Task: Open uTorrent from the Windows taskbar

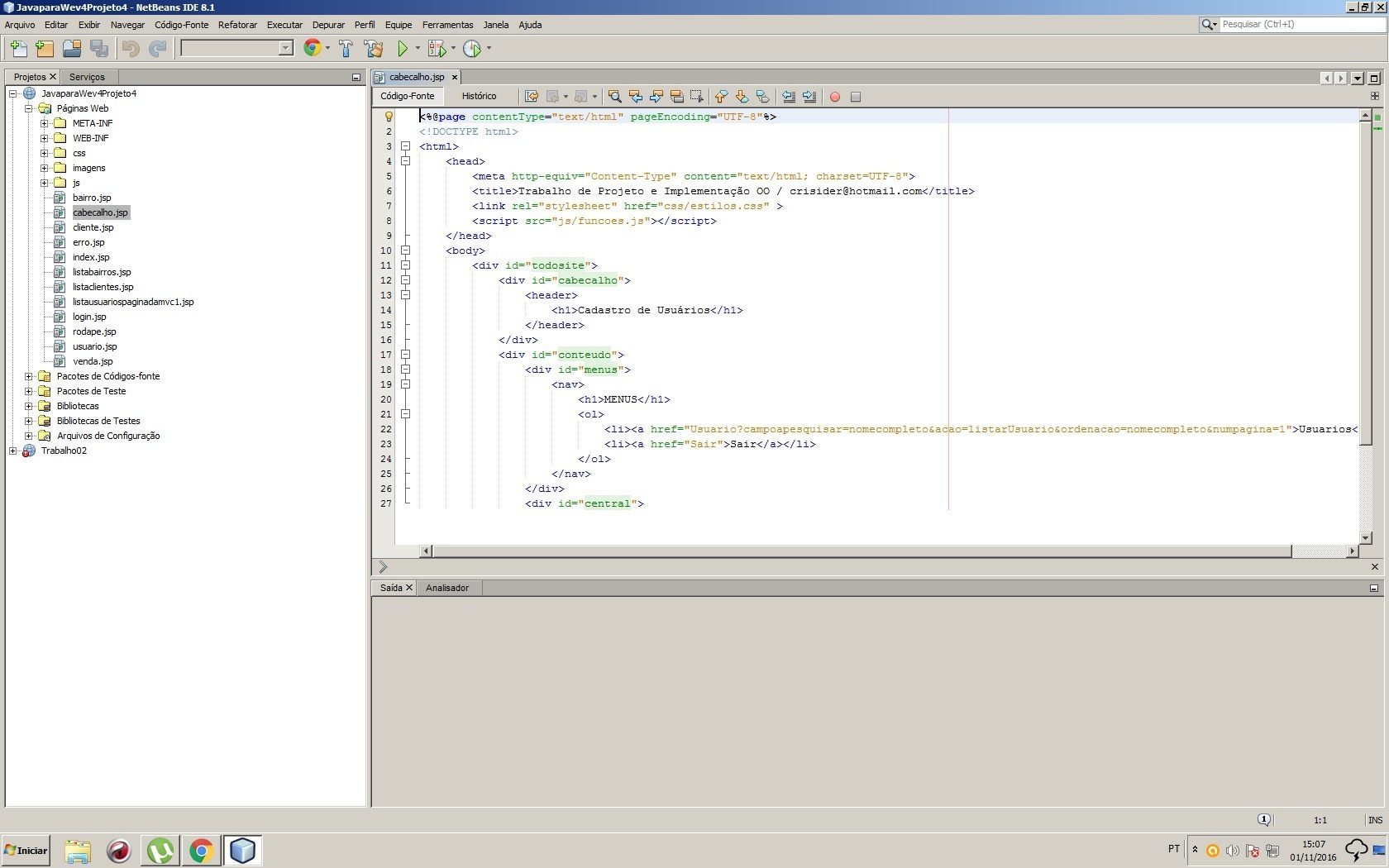Action: pyautogui.click(x=160, y=851)
